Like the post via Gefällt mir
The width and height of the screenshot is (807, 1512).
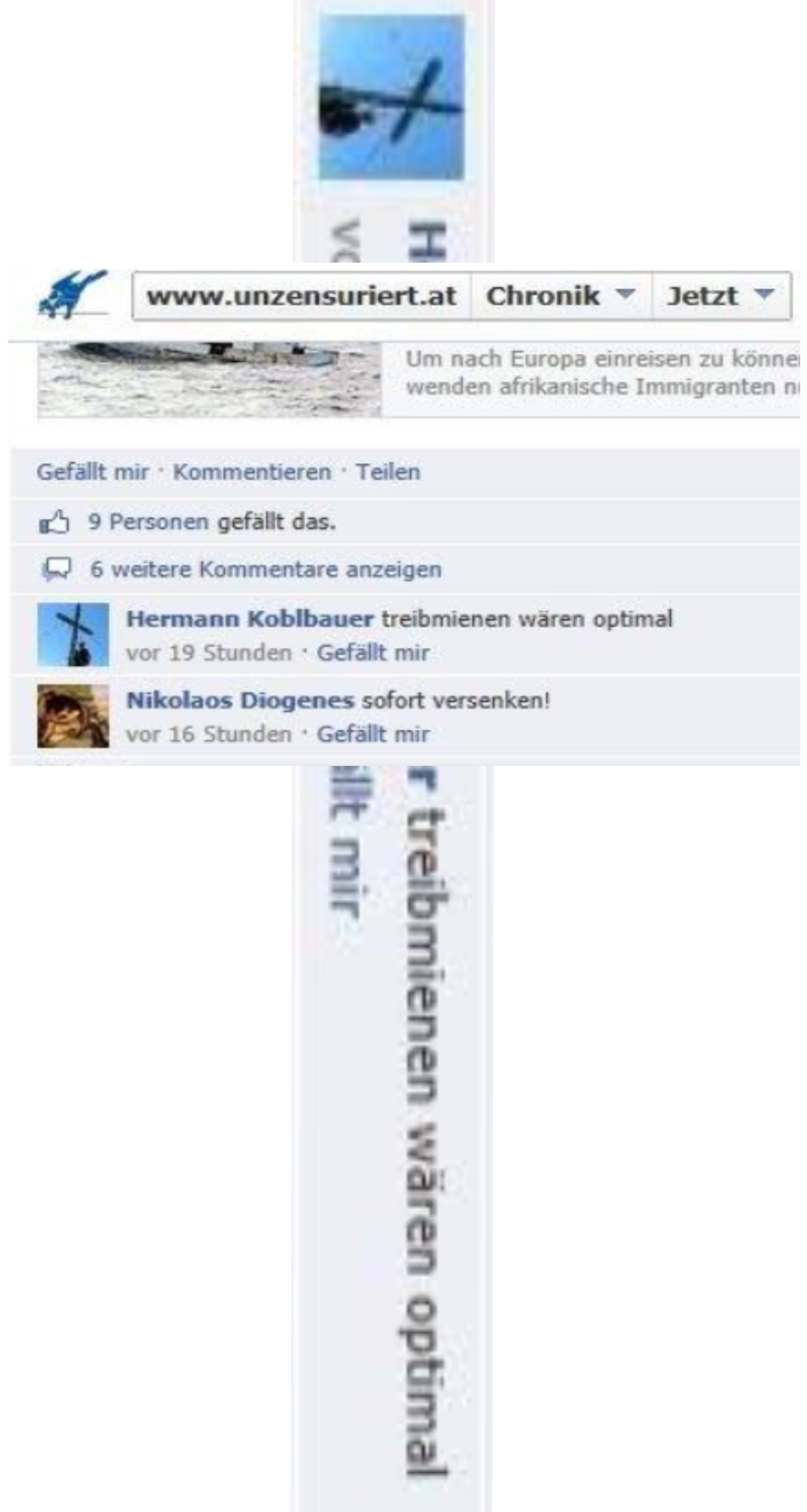click(93, 472)
